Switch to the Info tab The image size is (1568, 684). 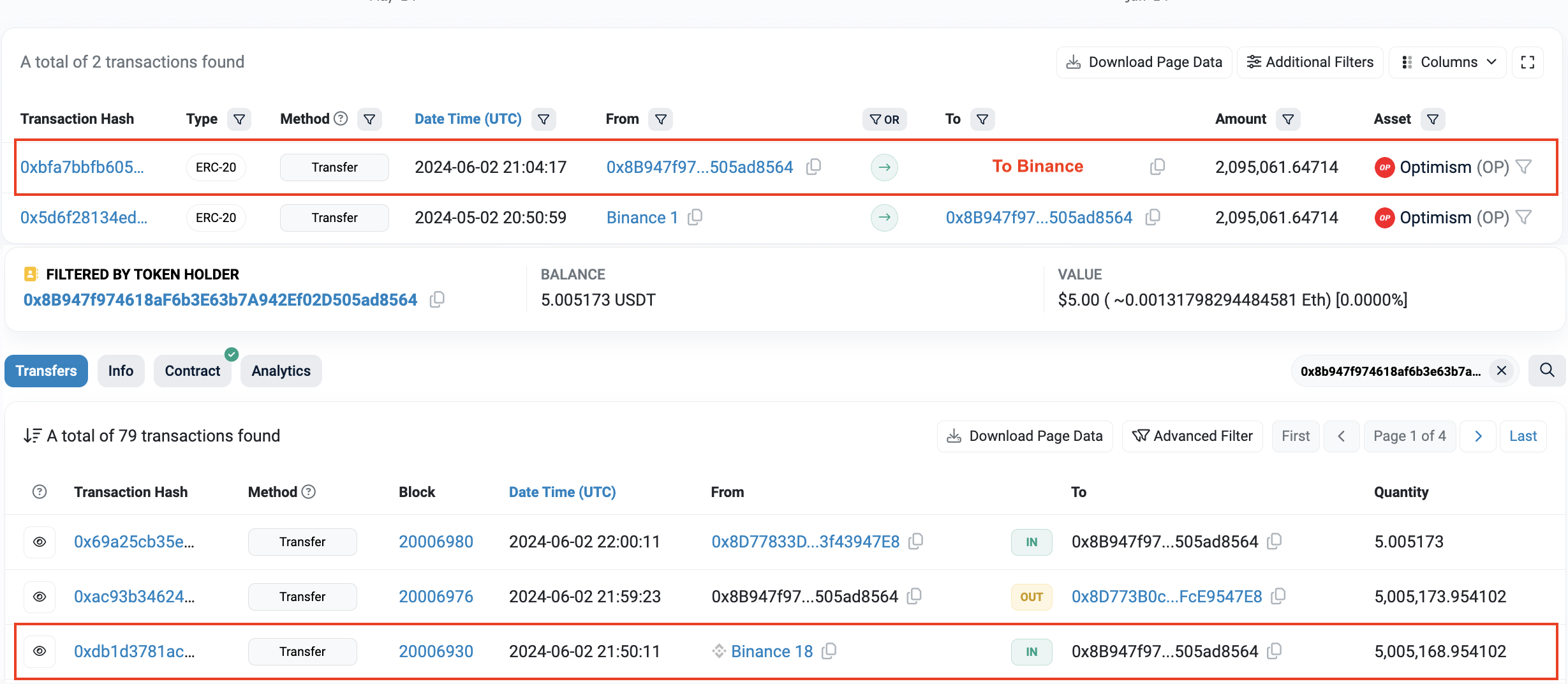pos(121,371)
